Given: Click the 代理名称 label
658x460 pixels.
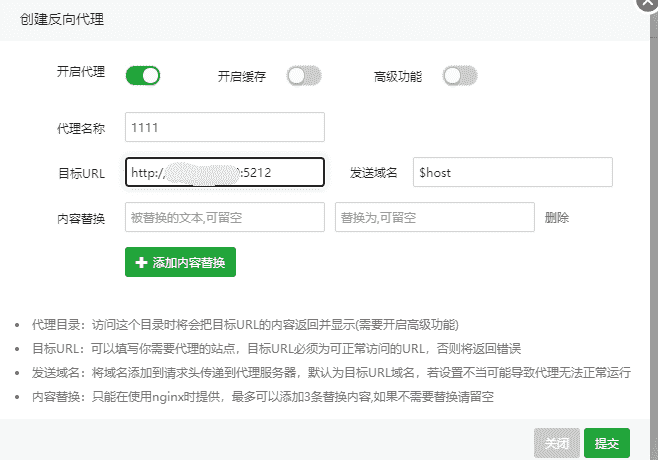Looking at the screenshot, I should point(81,128).
